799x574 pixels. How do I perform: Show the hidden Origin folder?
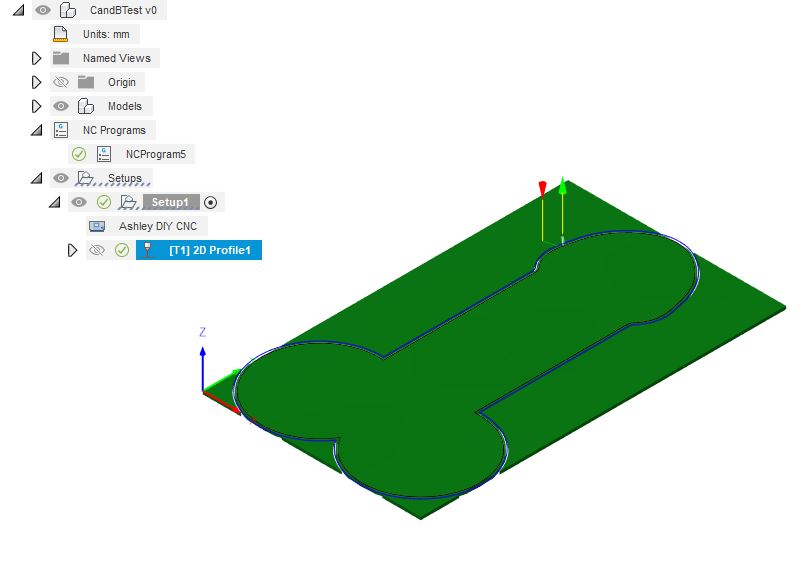pyautogui.click(x=61, y=82)
